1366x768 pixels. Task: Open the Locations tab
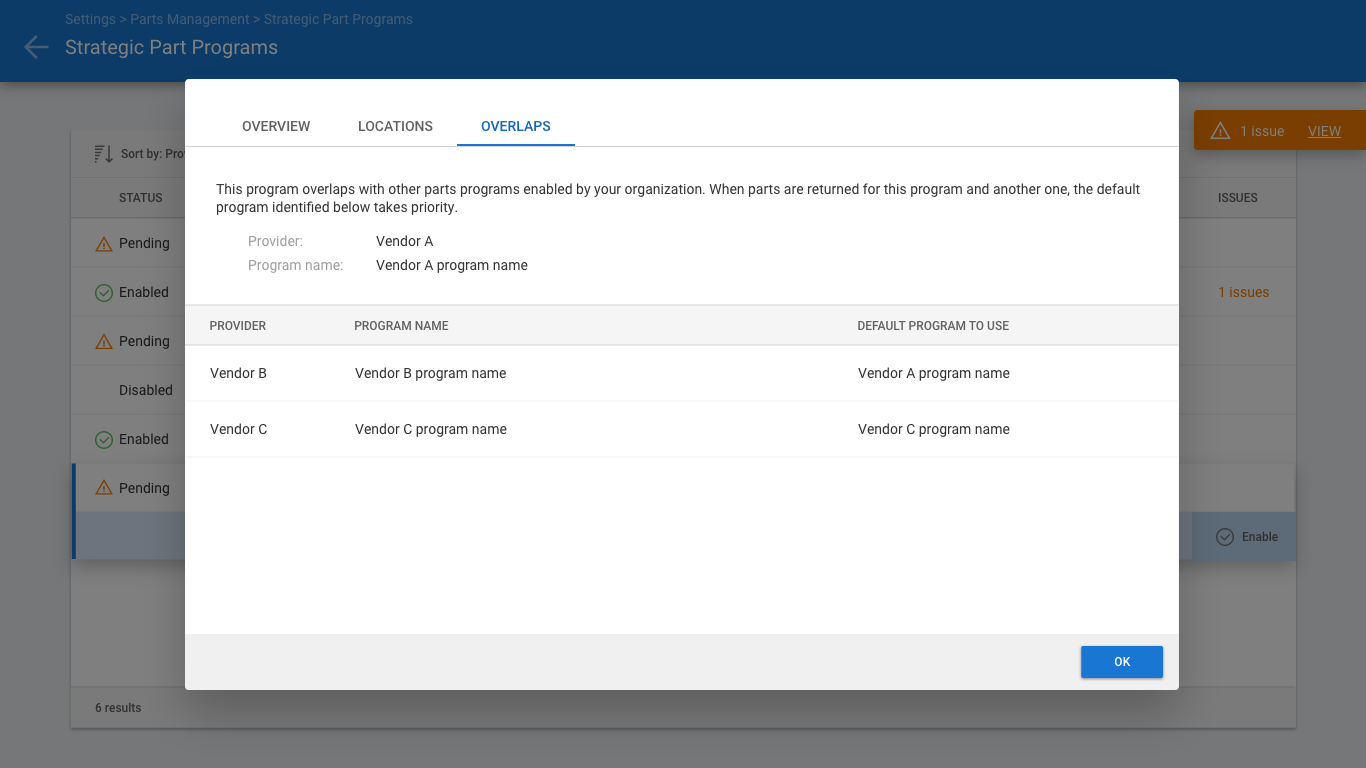pos(395,126)
